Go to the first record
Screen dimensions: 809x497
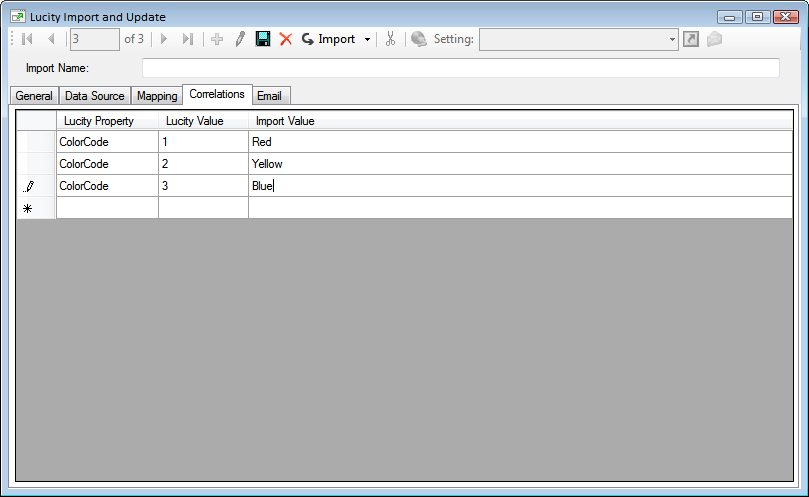click(27, 39)
